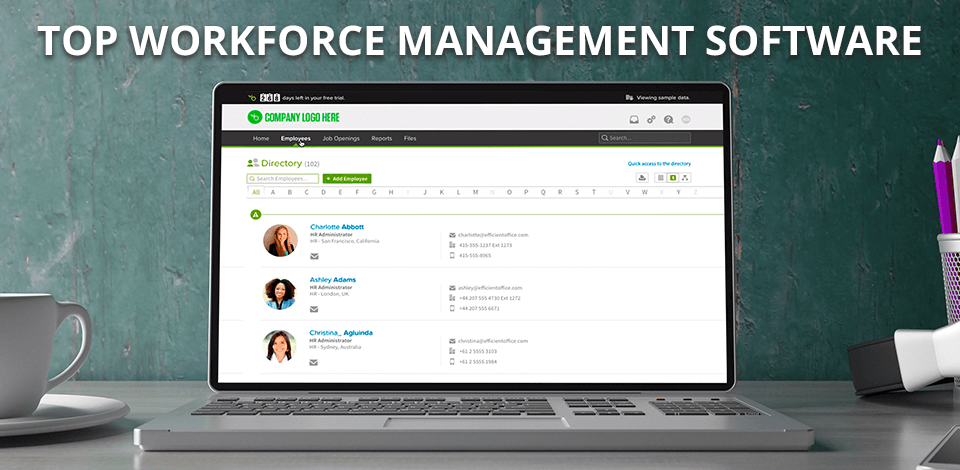Filter directory by letter P
The width and height of the screenshot is (960, 470).
point(526,192)
